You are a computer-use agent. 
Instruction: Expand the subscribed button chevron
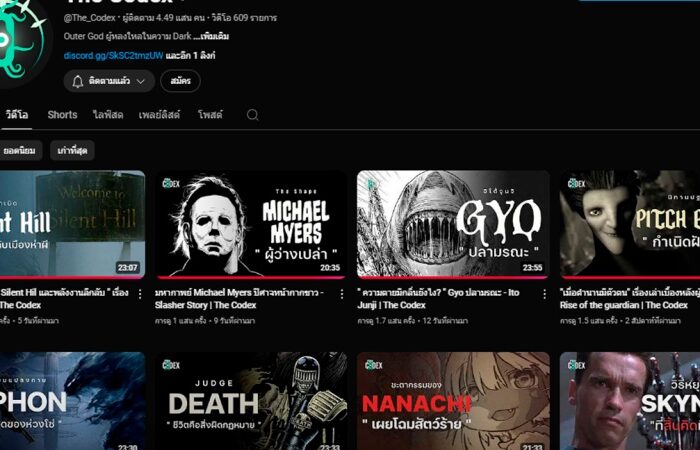pyautogui.click(x=141, y=81)
